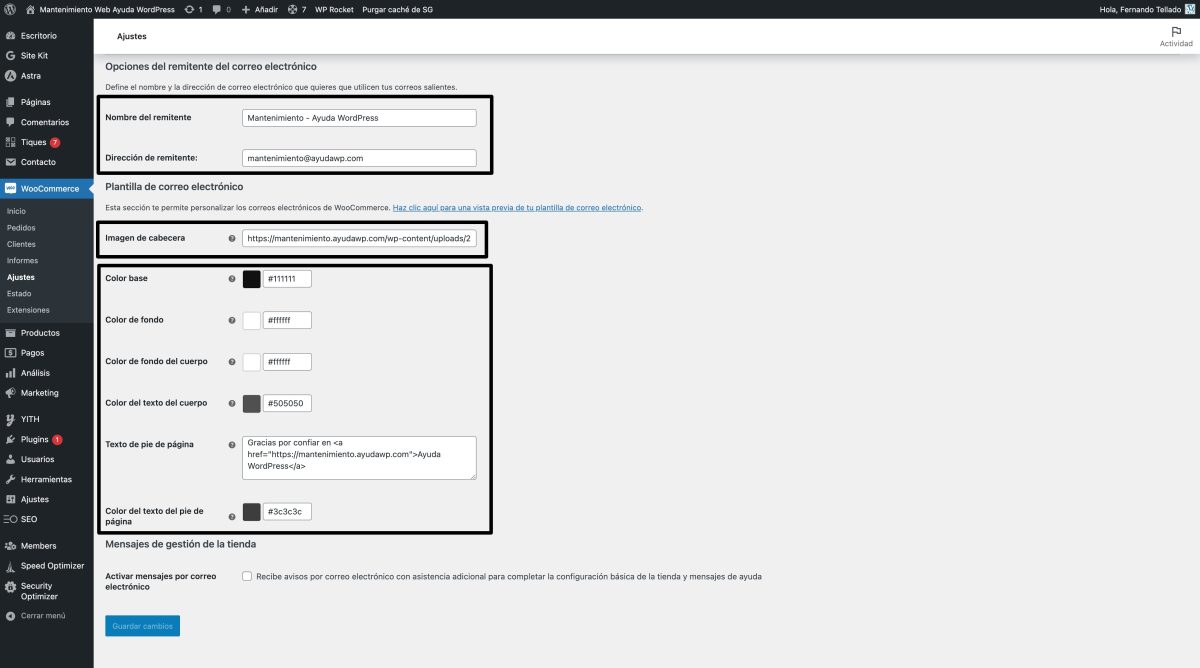Open the Tiques menu showing 7 notifications
Image resolution: width=1200 pixels, height=668 pixels.
tap(33, 142)
